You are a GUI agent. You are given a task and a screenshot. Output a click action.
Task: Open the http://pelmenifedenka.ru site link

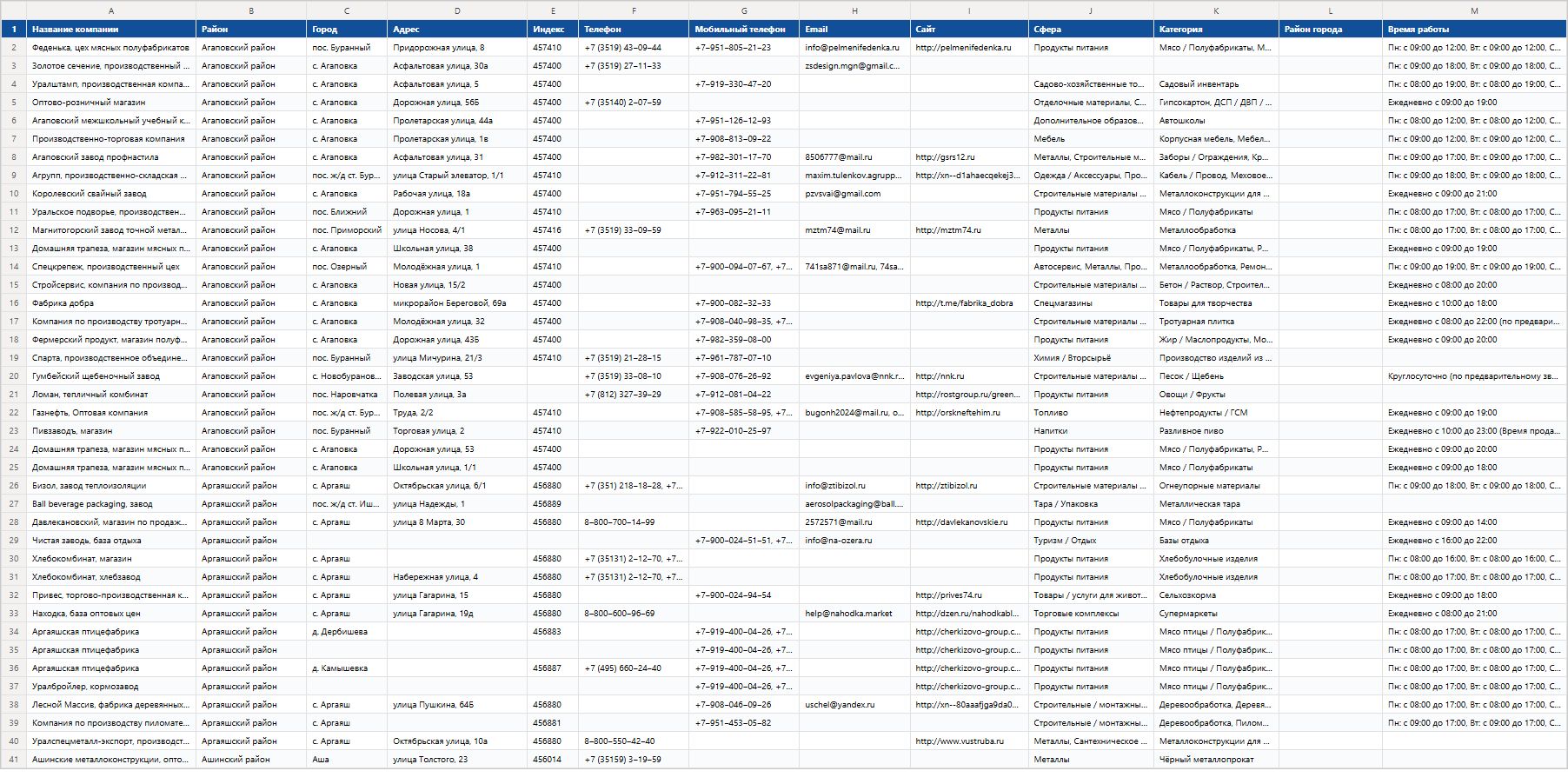963,48
